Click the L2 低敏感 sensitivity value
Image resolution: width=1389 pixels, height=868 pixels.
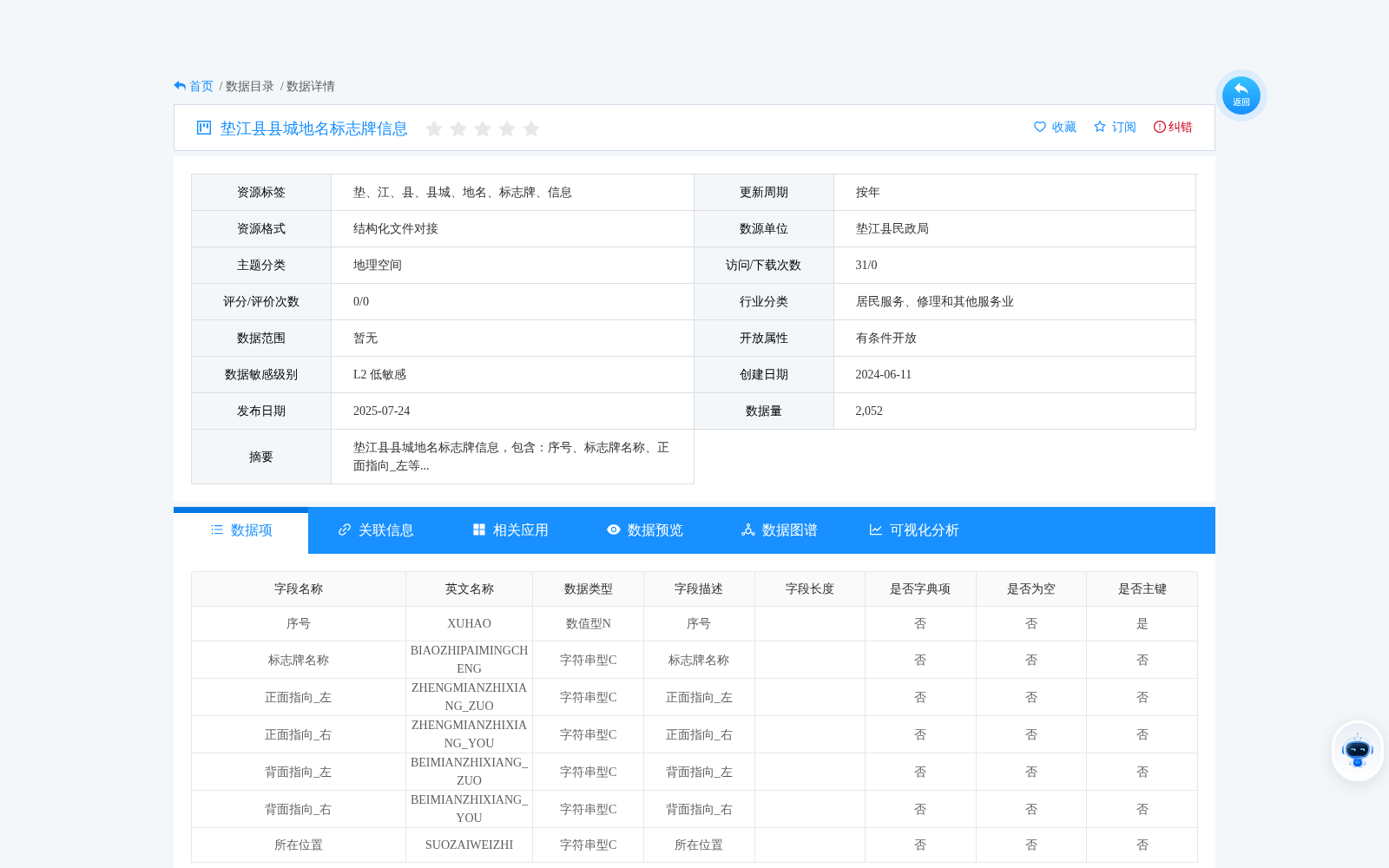(380, 374)
